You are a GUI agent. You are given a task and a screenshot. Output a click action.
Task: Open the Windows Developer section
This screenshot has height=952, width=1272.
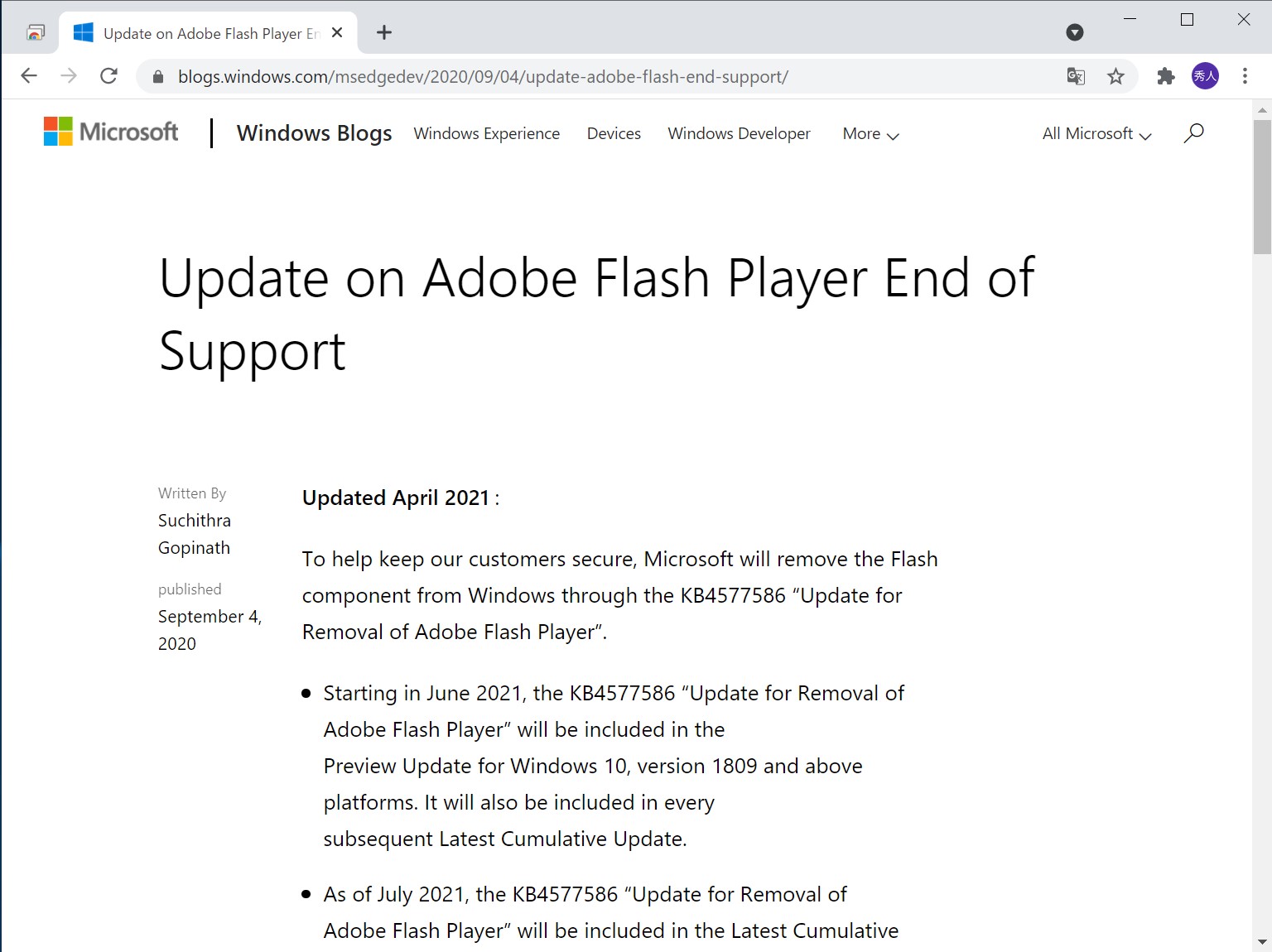pyautogui.click(x=740, y=134)
